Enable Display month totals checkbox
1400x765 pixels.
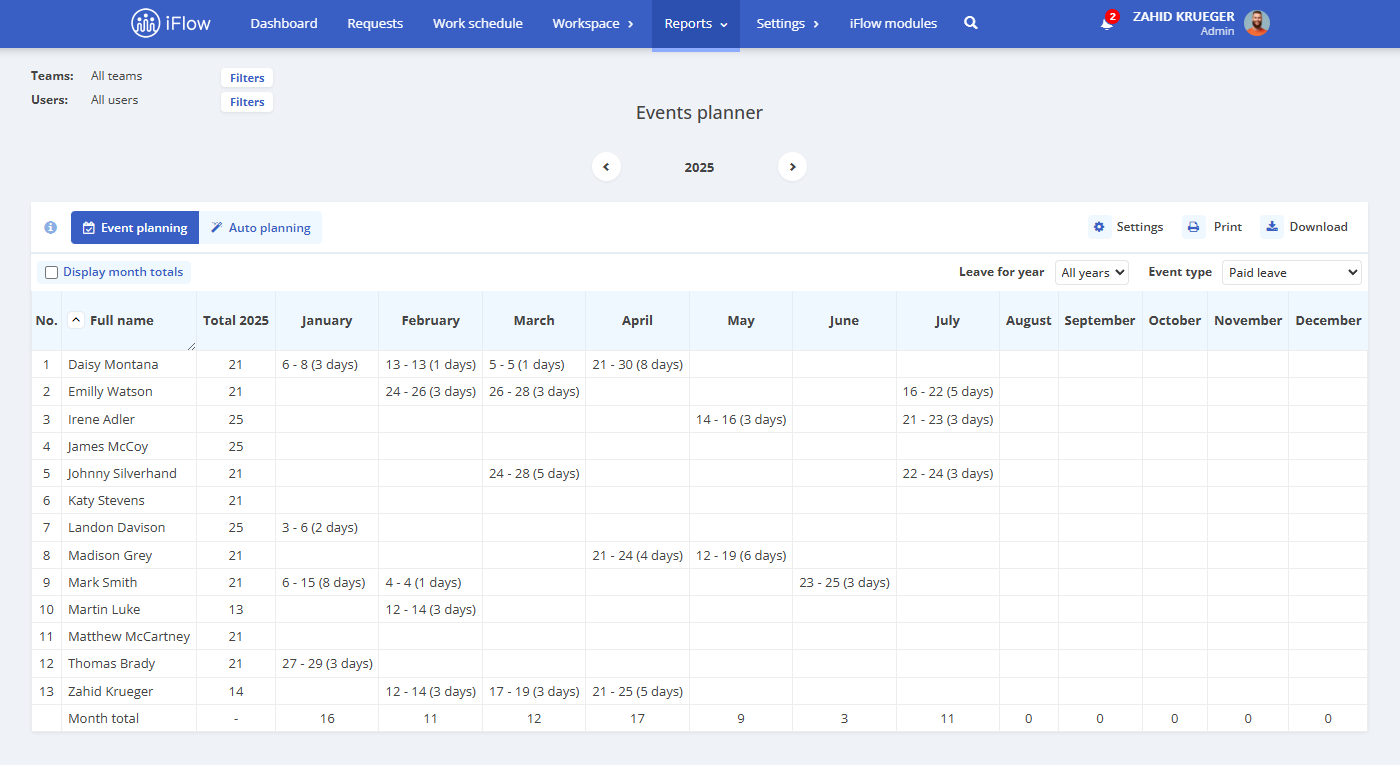click(x=52, y=272)
